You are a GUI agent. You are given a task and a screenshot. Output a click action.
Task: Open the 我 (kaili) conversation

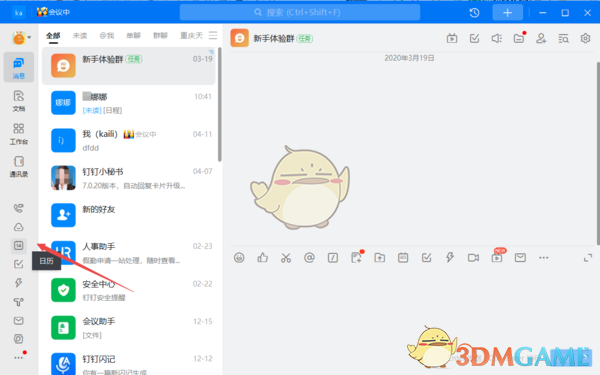[x=129, y=141]
